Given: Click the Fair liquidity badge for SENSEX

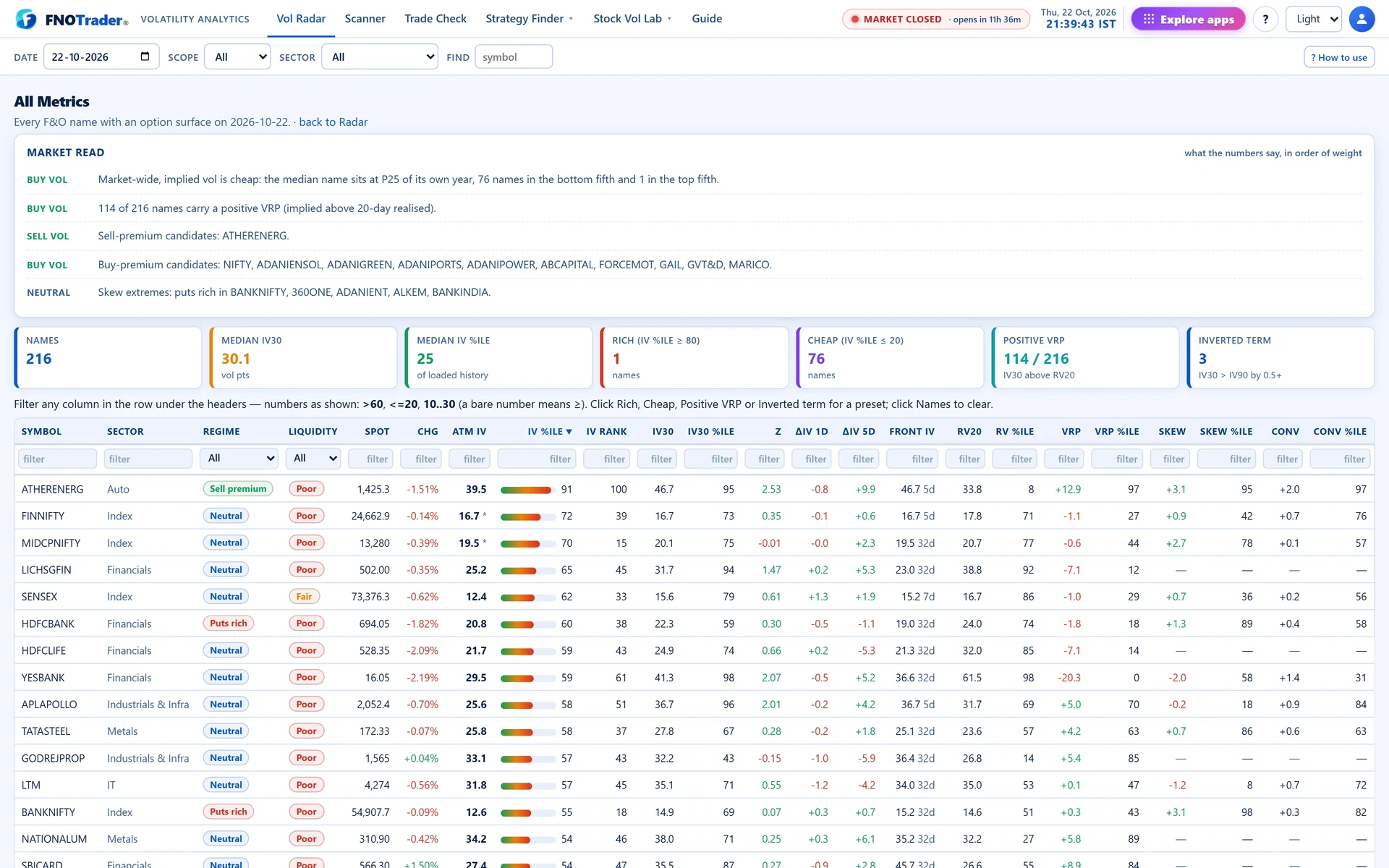Looking at the screenshot, I should (304, 597).
